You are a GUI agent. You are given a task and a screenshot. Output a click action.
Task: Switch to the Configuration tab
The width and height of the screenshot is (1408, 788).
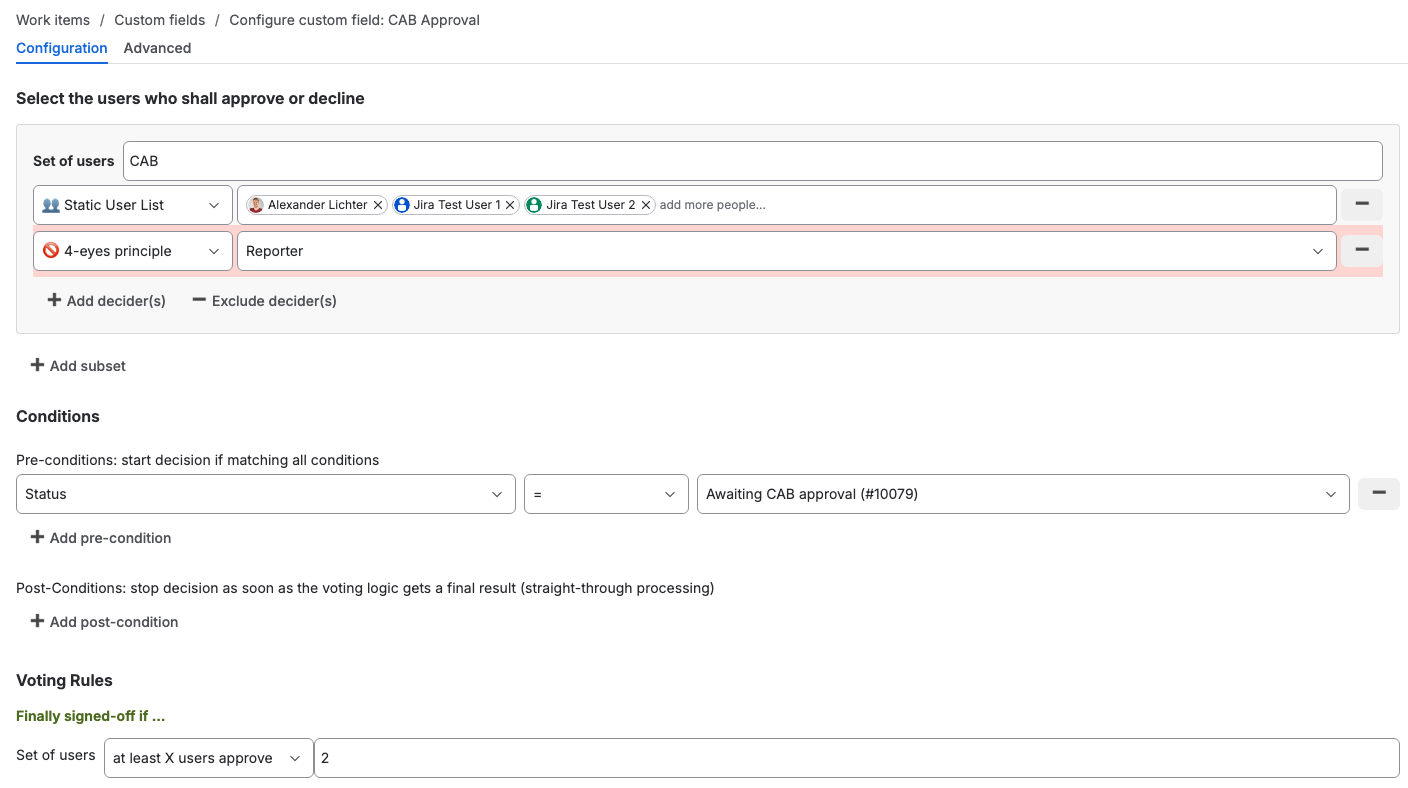pyautogui.click(x=62, y=48)
